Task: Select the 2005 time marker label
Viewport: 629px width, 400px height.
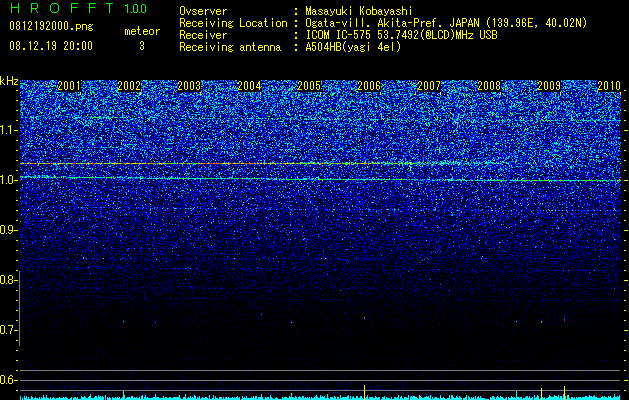Action: (309, 86)
